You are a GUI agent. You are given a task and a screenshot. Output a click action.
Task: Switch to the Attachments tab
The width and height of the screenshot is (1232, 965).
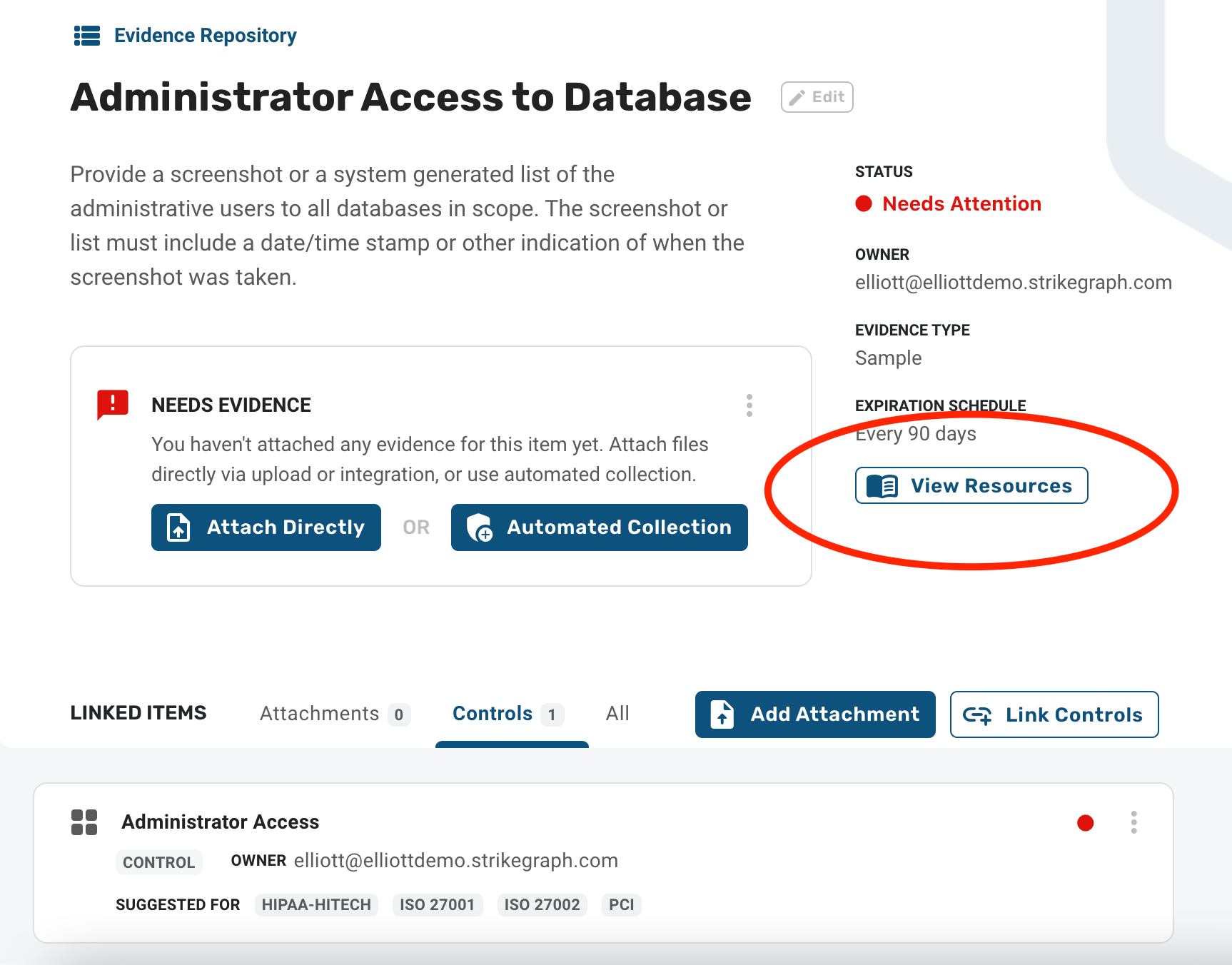(335, 714)
